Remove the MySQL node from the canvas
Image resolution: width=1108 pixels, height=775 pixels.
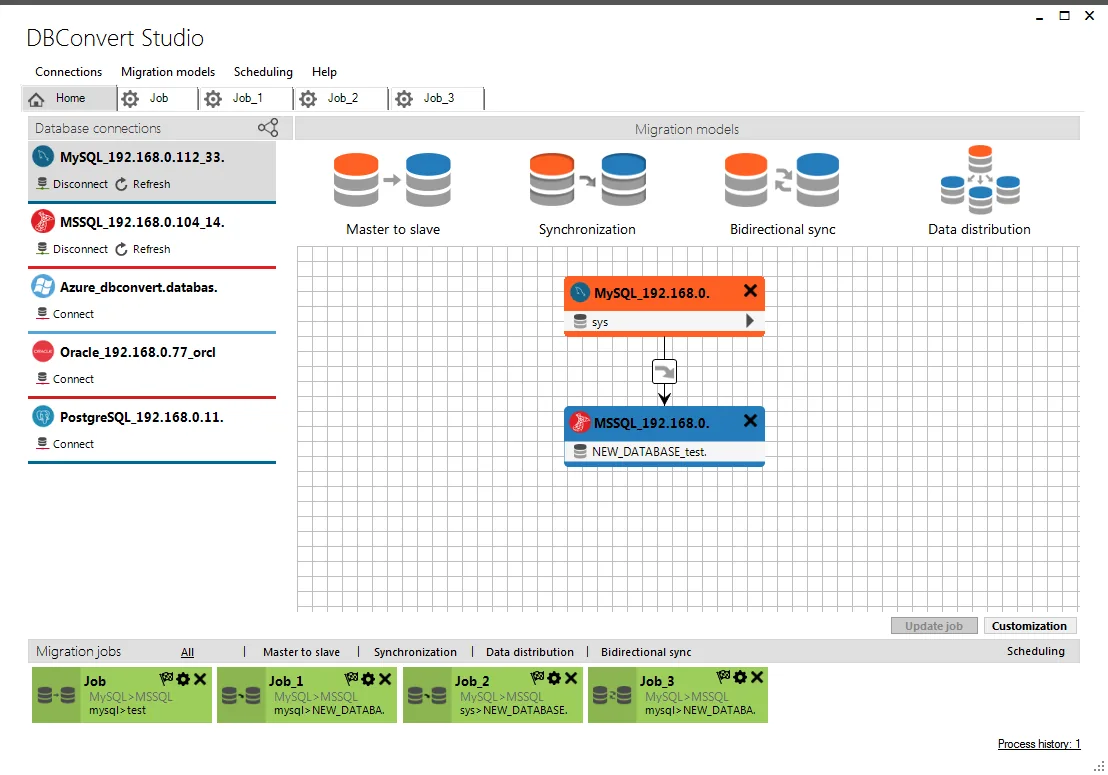(x=750, y=290)
